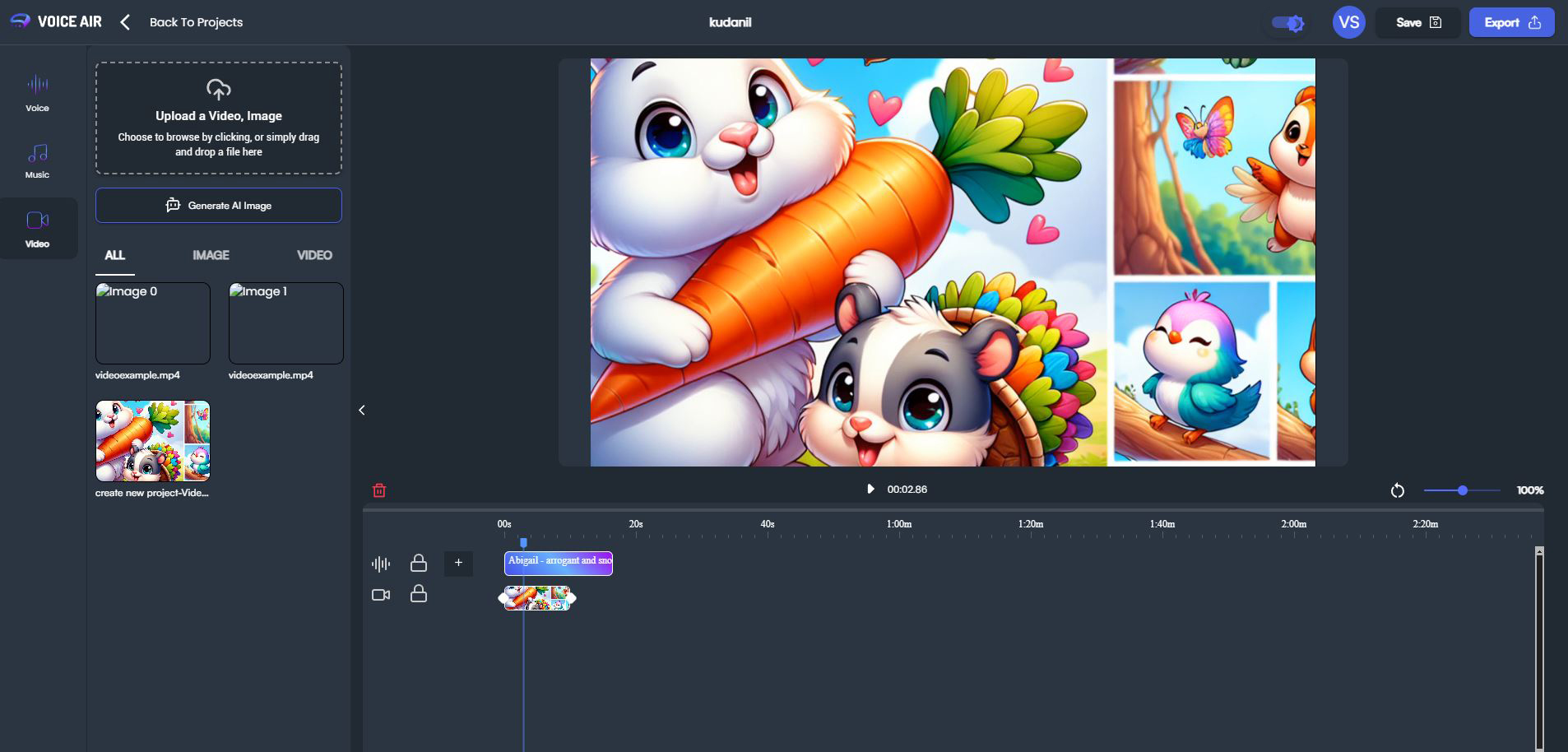This screenshot has height=752, width=1568.
Task: Go back using Back To Projects arrow
Action: pyautogui.click(x=126, y=22)
